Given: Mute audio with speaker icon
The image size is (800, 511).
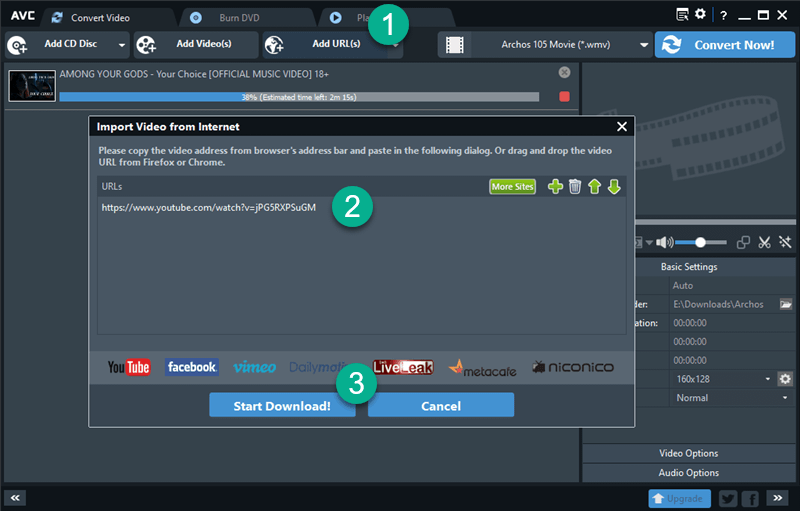Looking at the screenshot, I should click(x=664, y=243).
